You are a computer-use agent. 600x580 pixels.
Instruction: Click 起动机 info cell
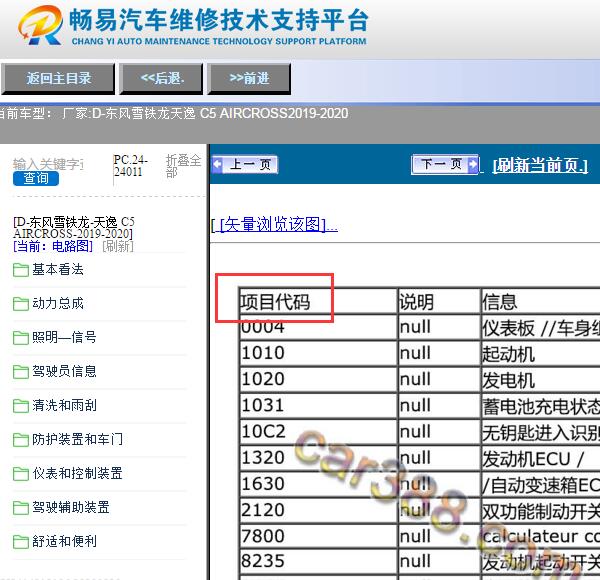[x=540, y=353]
